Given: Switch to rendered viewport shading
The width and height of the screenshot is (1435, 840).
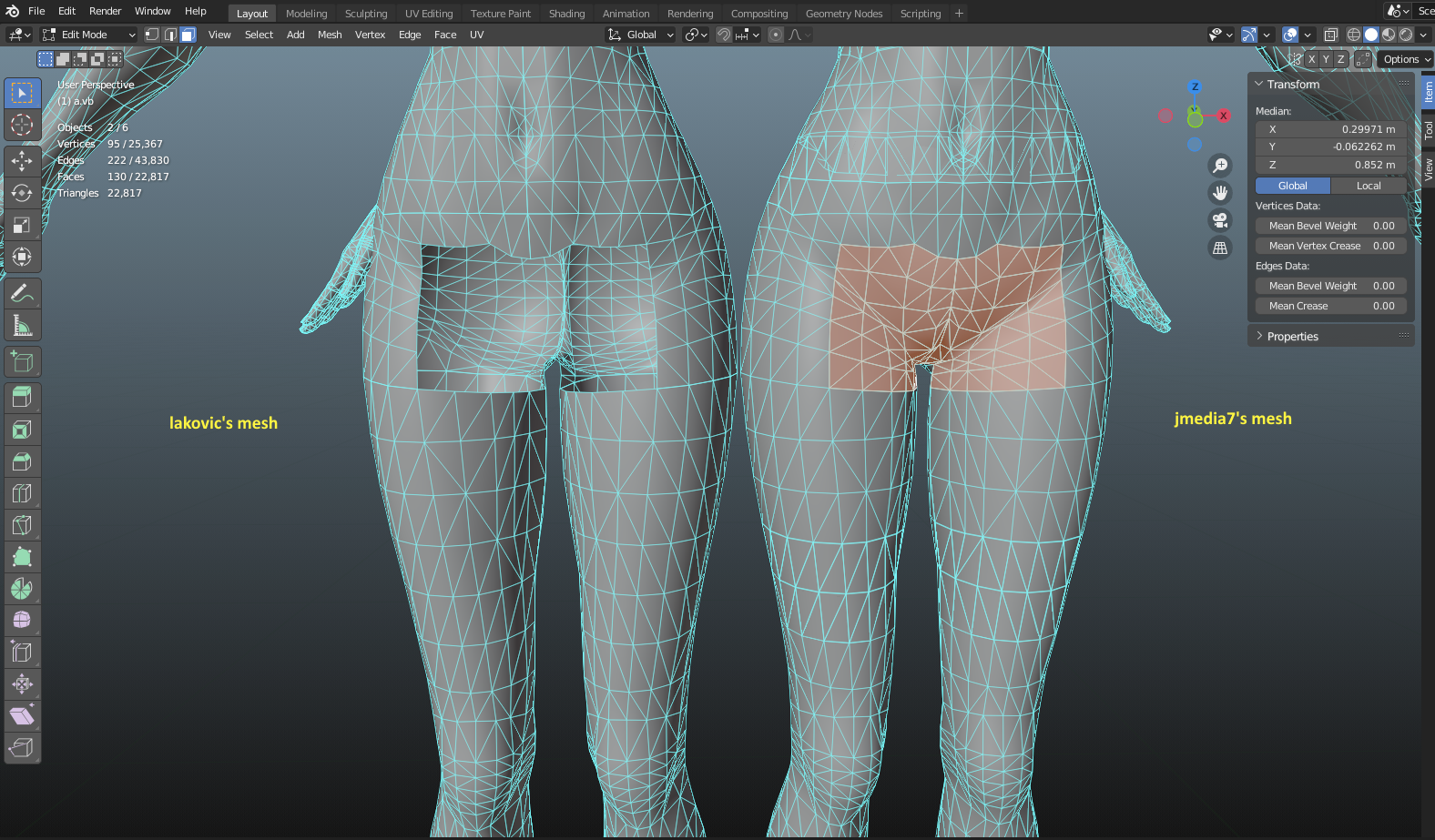Looking at the screenshot, I should 1406,35.
